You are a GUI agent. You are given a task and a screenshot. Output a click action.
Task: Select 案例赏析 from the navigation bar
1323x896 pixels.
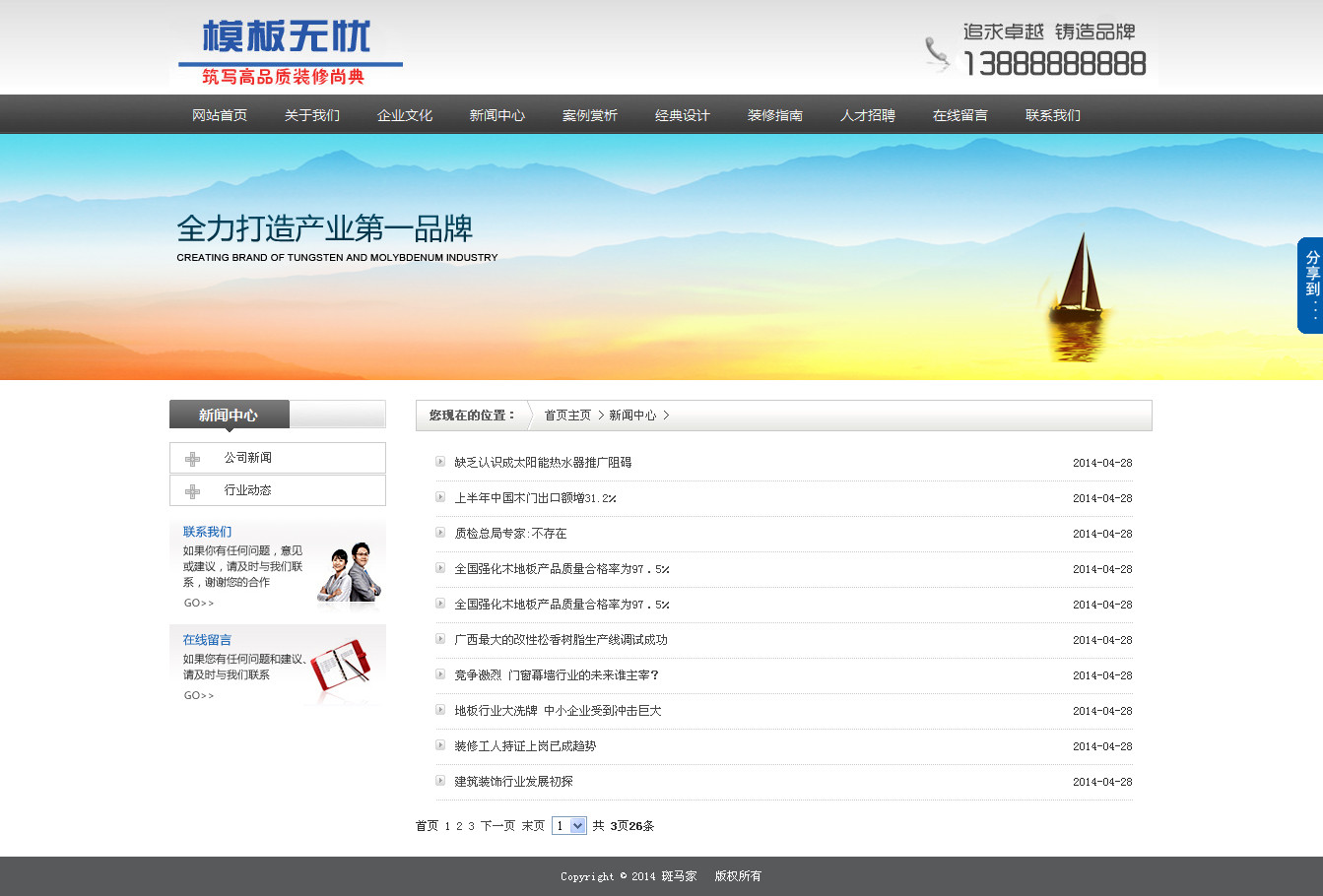click(590, 115)
